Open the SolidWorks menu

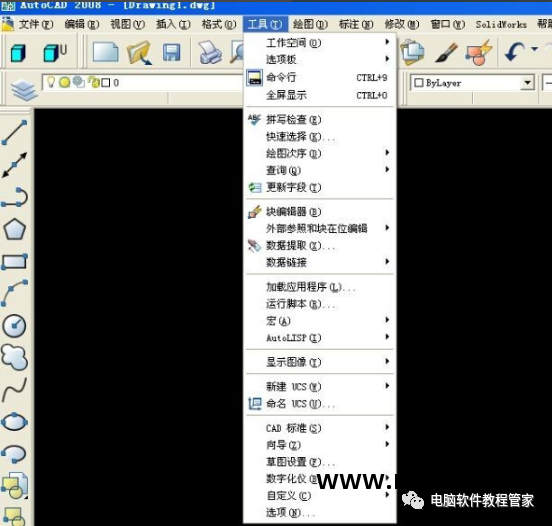tap(501, 24)
